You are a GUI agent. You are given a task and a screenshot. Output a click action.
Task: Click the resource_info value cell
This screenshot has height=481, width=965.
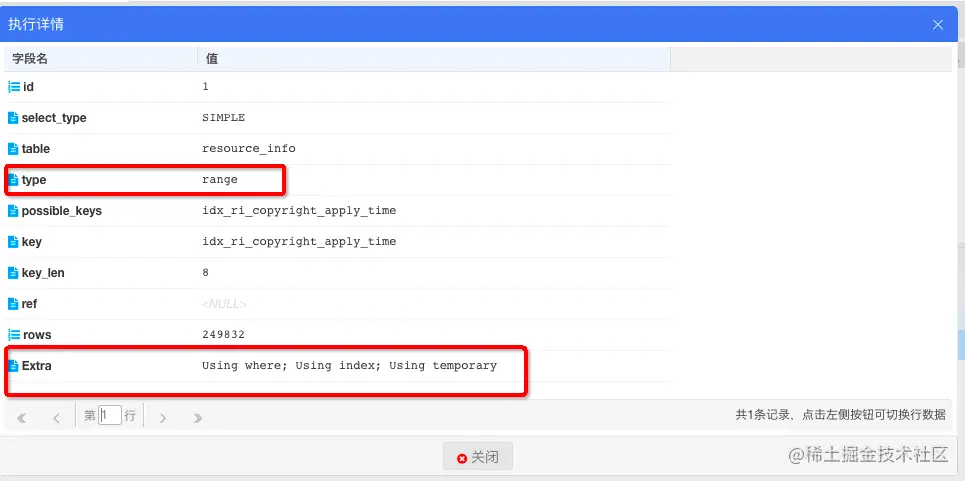coord(249,148)
